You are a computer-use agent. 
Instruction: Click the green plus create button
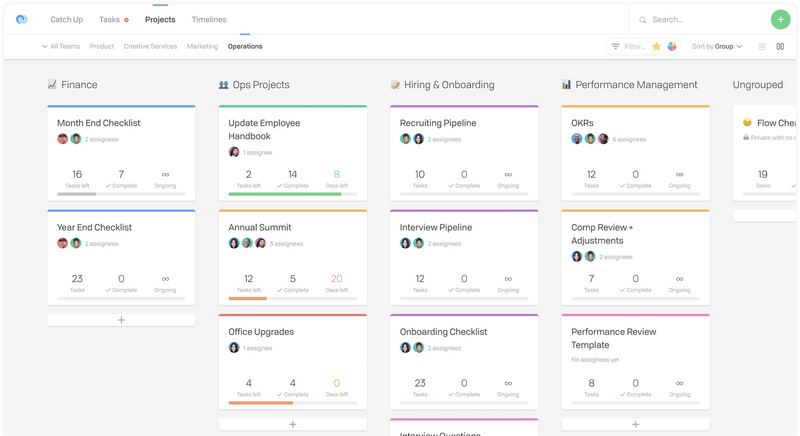coord(780,19)
